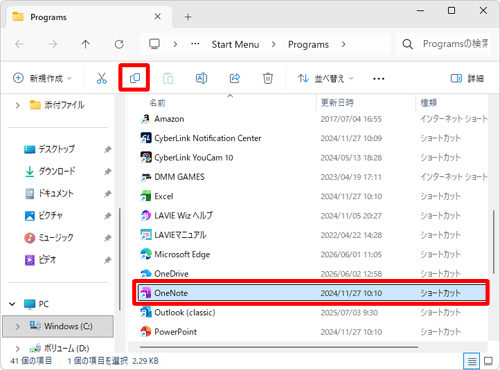The image size is (500, 370).
Task: Unpin ダウンロード via its pin icon
Action: (x=107, y=172)
